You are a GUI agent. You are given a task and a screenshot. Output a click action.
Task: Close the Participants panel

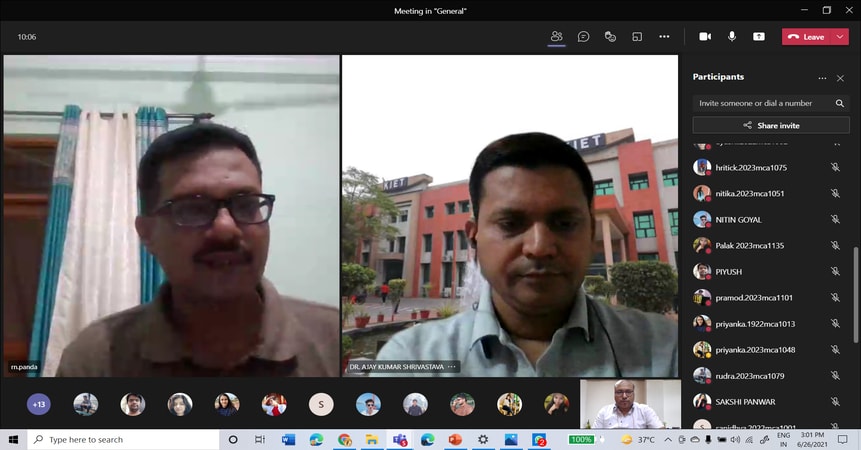point(840,78)
